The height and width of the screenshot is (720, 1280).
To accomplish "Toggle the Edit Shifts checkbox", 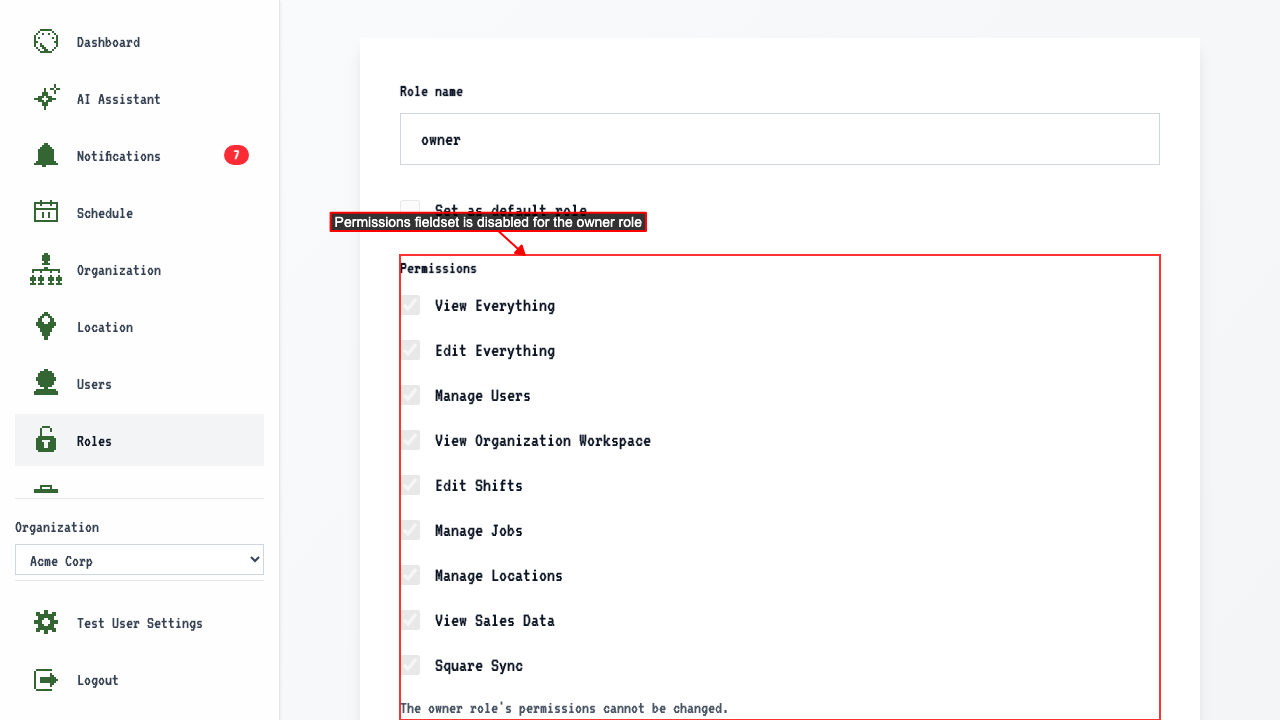I will pyautogui.click(x=410, y=485).
